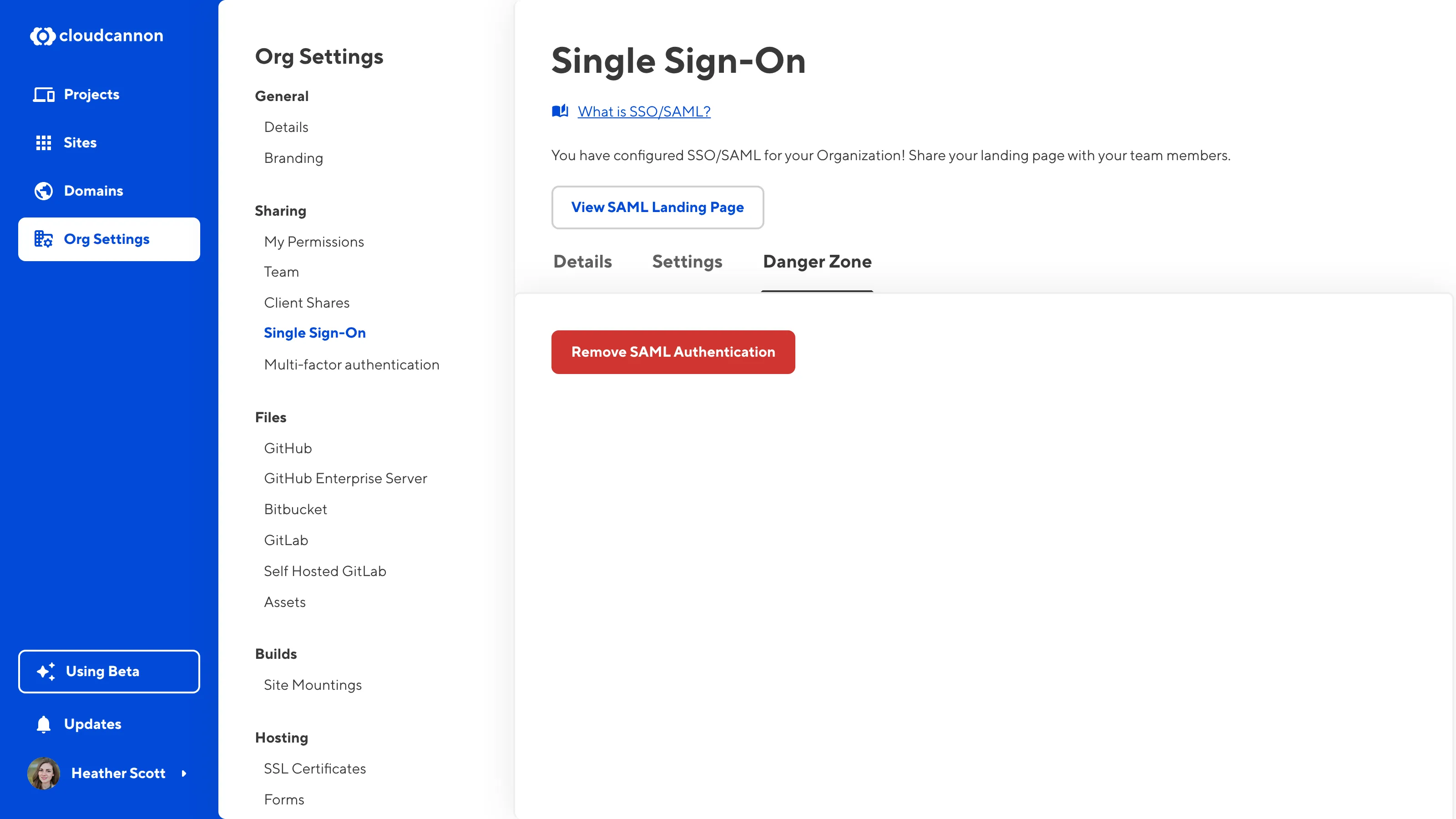Switch to the Details tab
Screen dimensions: 1456x819
582,262
